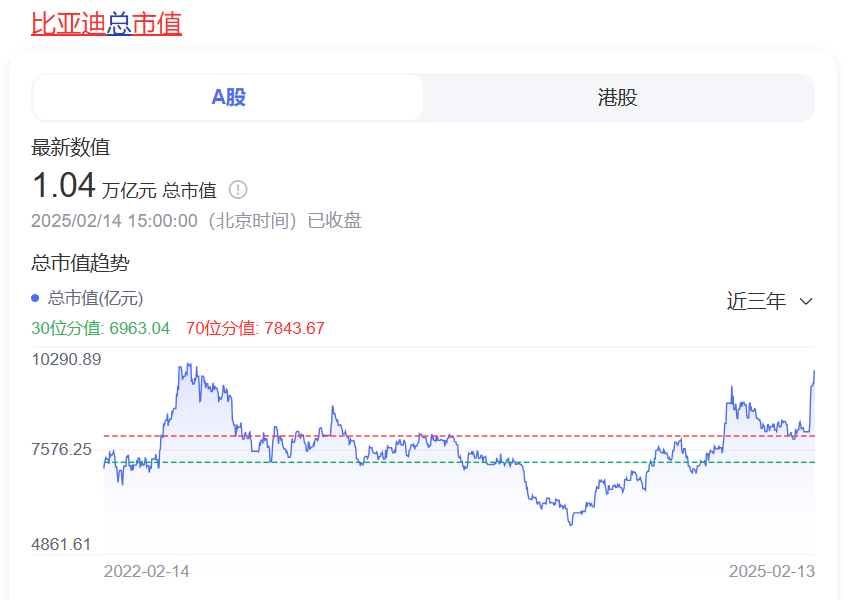Viewport: 853px width, 600px height.
Task: Click the 2025-02-13 axis date label
Action: coord(774,572)
